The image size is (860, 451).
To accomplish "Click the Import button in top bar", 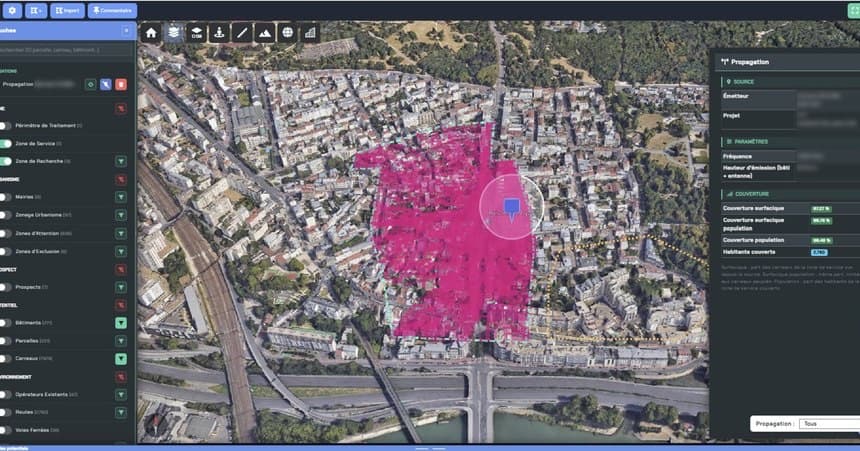I will click(x=67, y=10).
